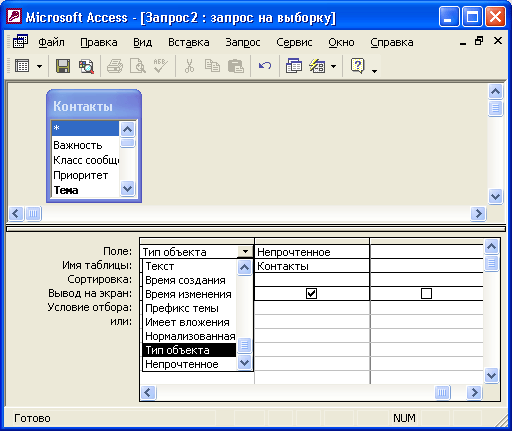
Task: Click the Cut scissors icon
Action: [189, 66]
